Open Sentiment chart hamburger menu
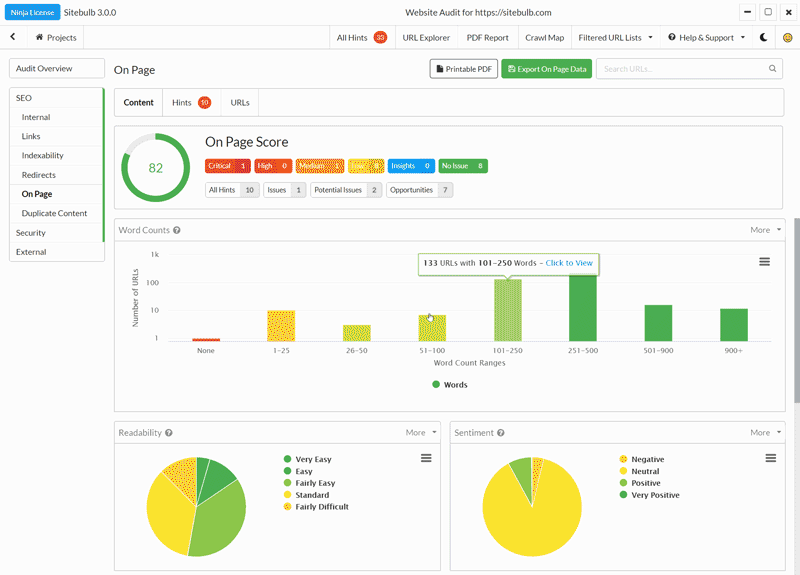This screenshot has width=800, height=575. [x=771, y=458]
